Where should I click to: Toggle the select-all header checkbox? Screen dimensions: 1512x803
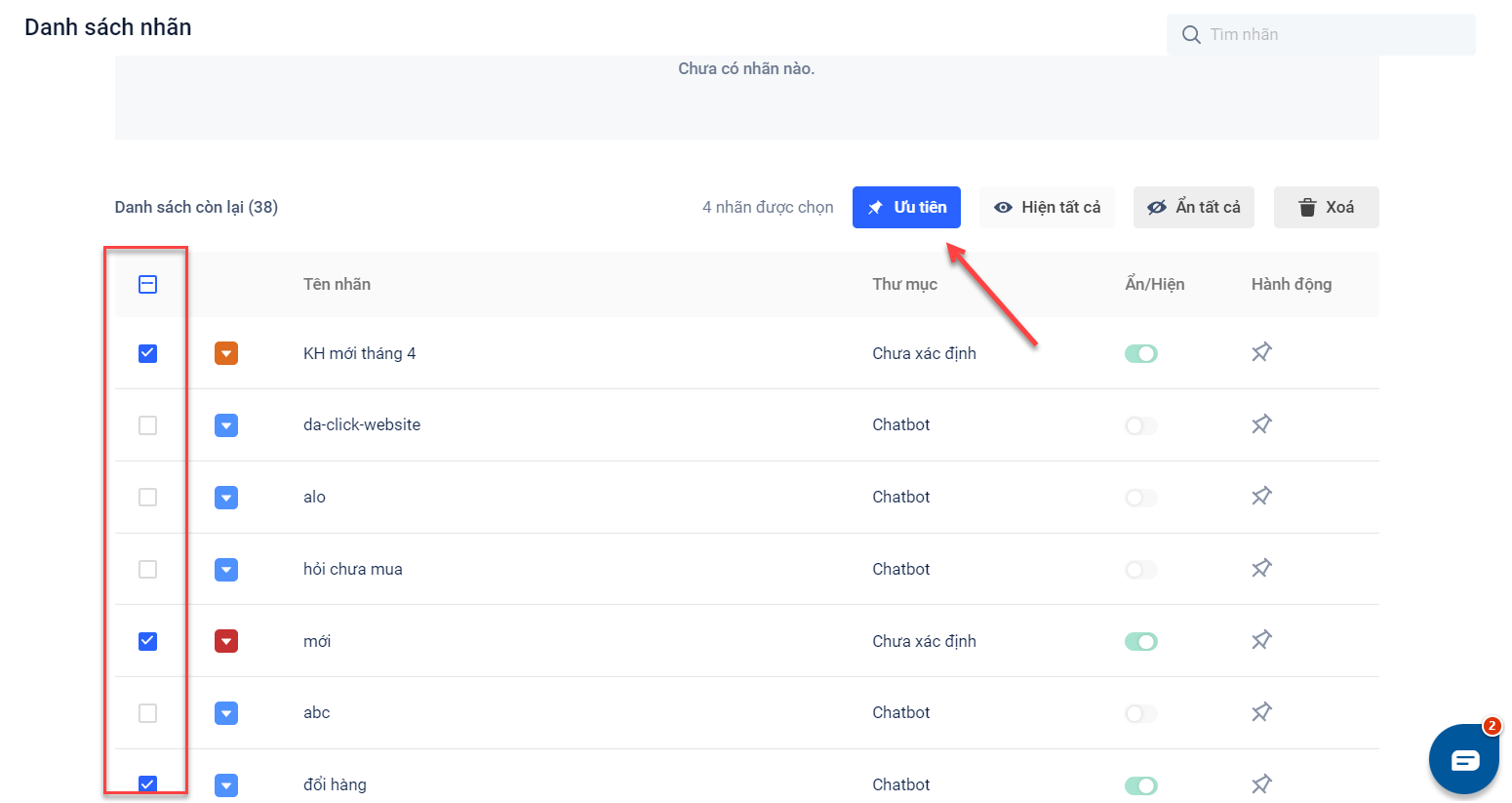pyautogui.click(x=147, y=284)
